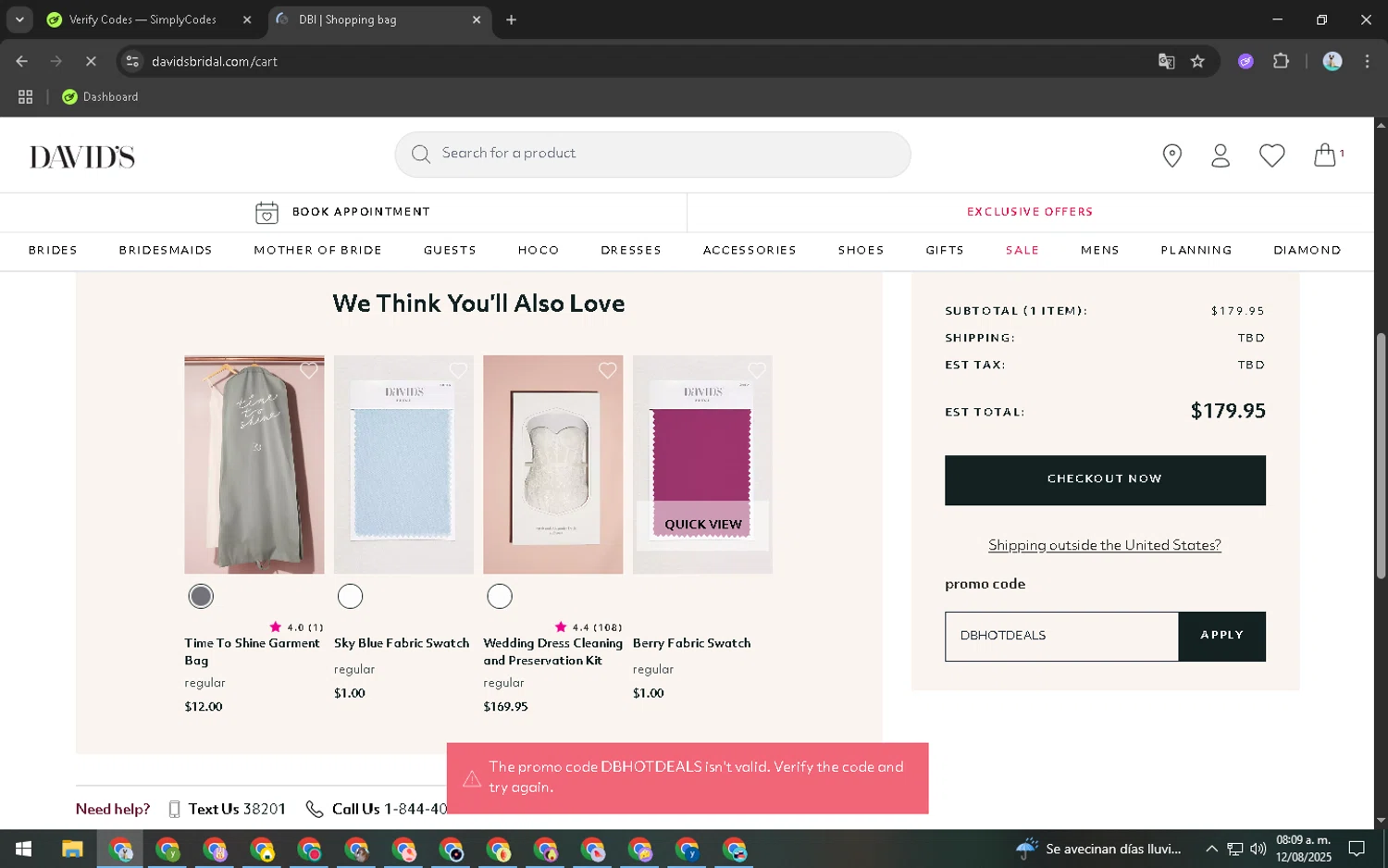The height and width of the screenshot is (868, 1388).
Task: Click the Book Appointment calendar icon
Action: point(266,213)
